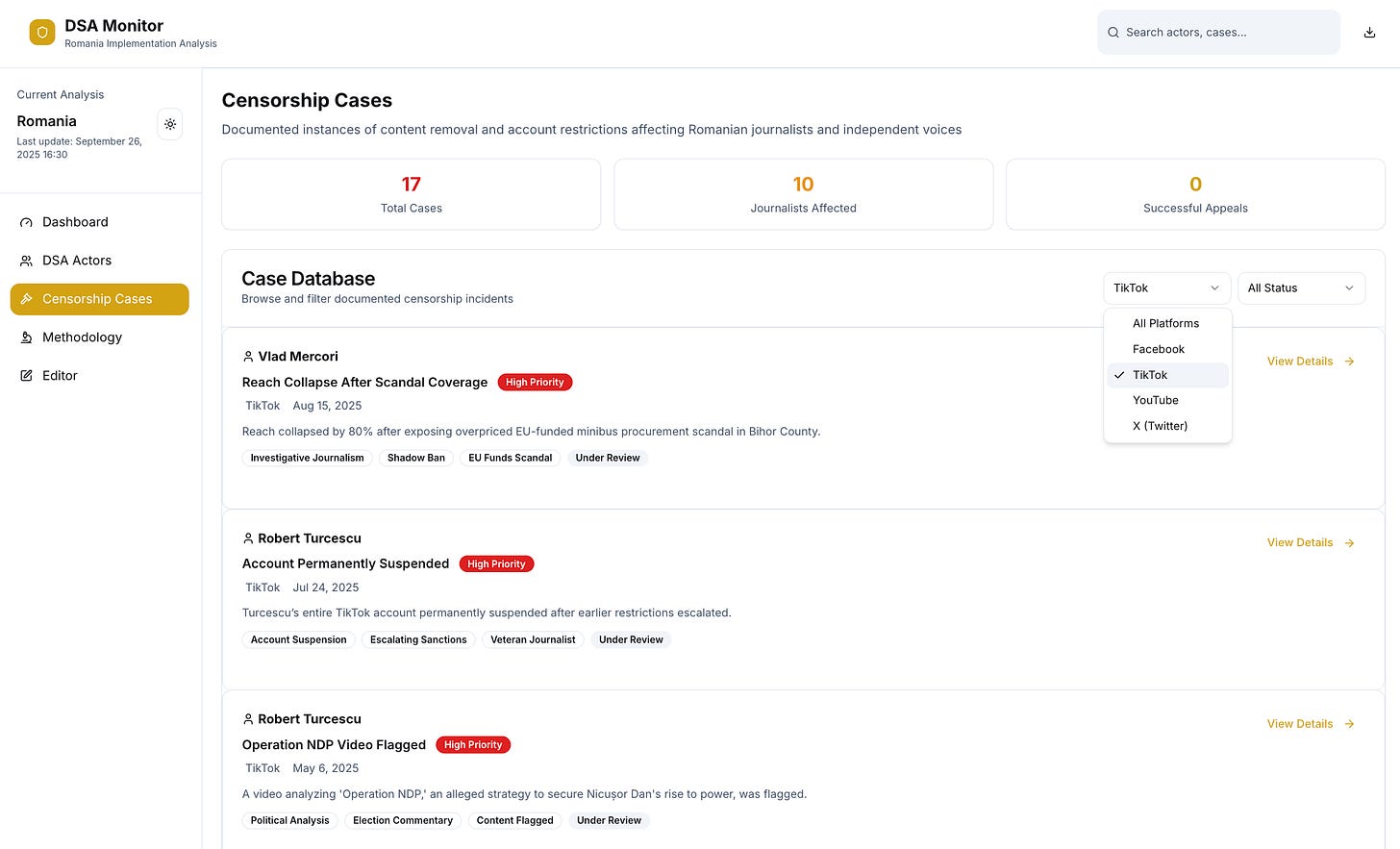Select Facebook in the platform list
The height and width of the screenshot is (849, 1400).
tap(1167, 349)
